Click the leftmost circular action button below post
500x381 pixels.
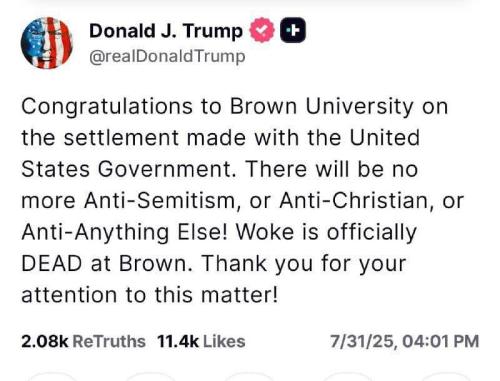(52, 377)
